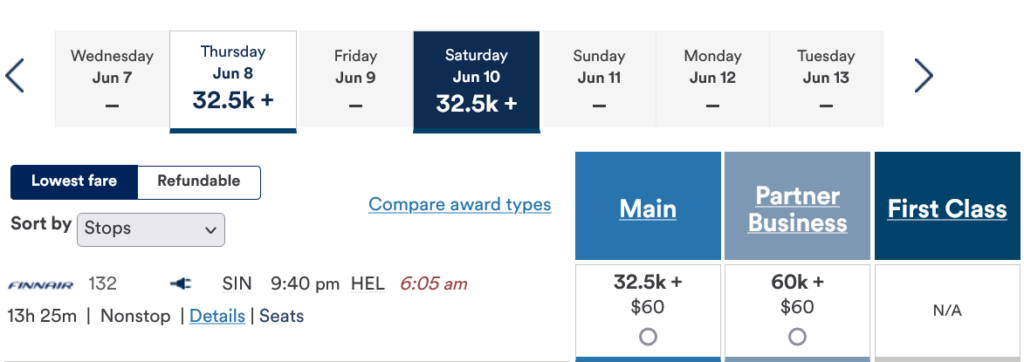Image resolution: width=1024 pixels, height=362 pixels.
Task: Choose Tuesday Jun 13 date tab
Action: 826,79
